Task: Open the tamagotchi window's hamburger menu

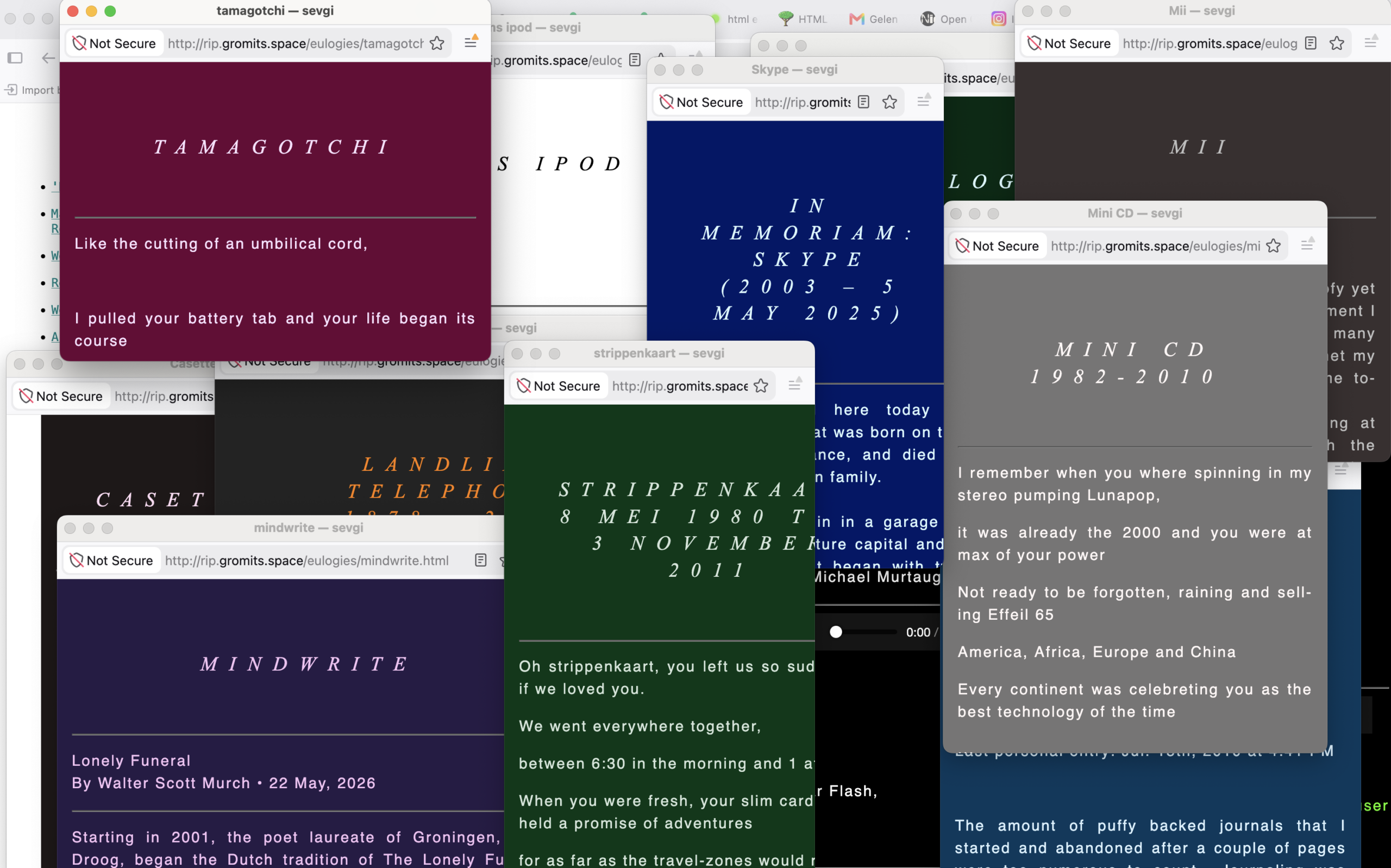Action: (471, 42)
